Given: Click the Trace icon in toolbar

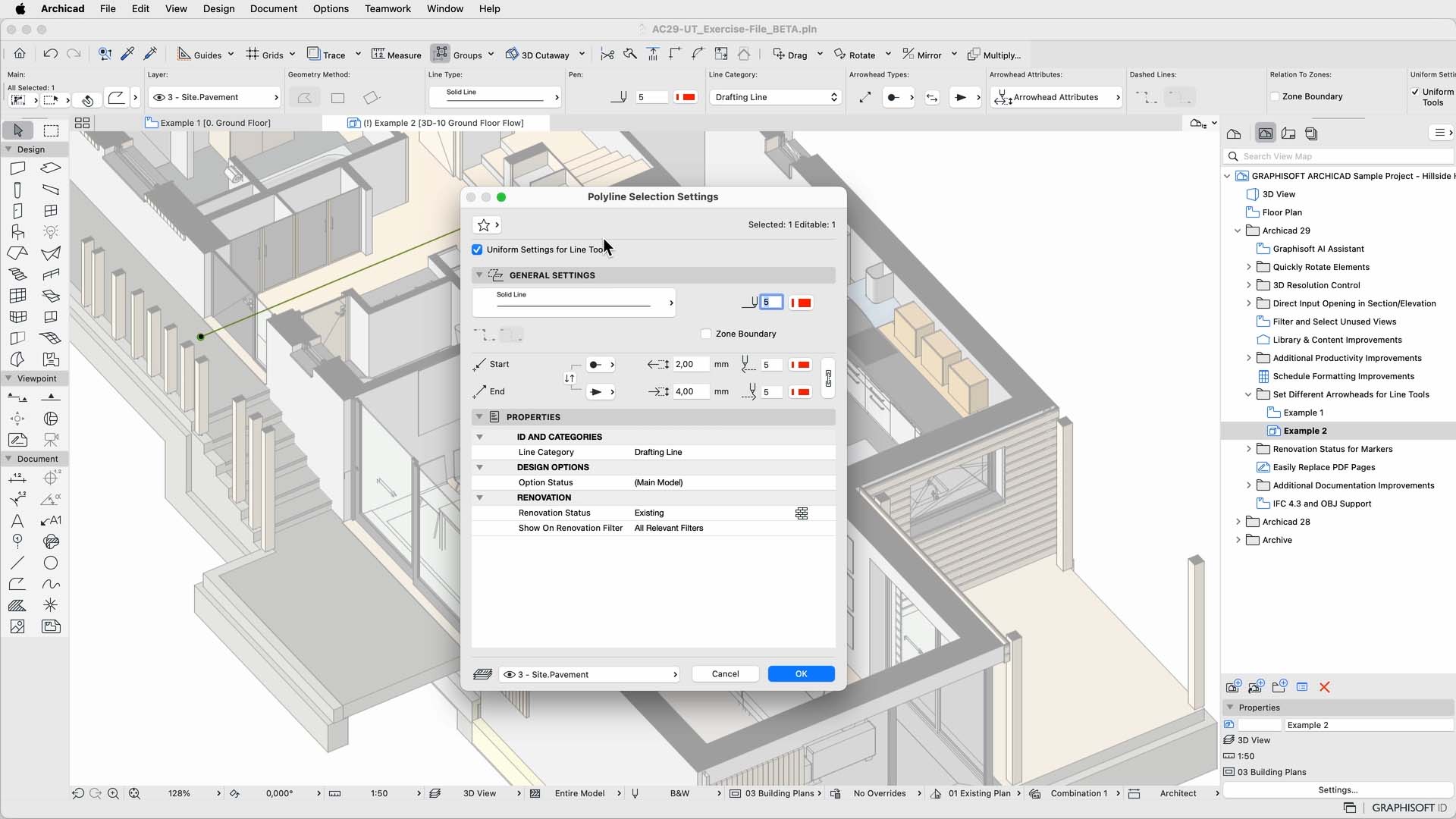Looking at the screenshot, I should 314,54.
